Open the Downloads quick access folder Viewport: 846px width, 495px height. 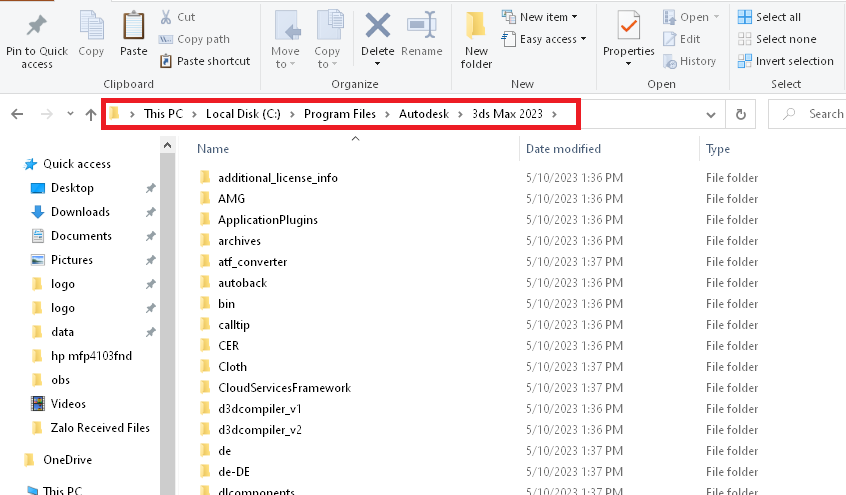(80, 212)
